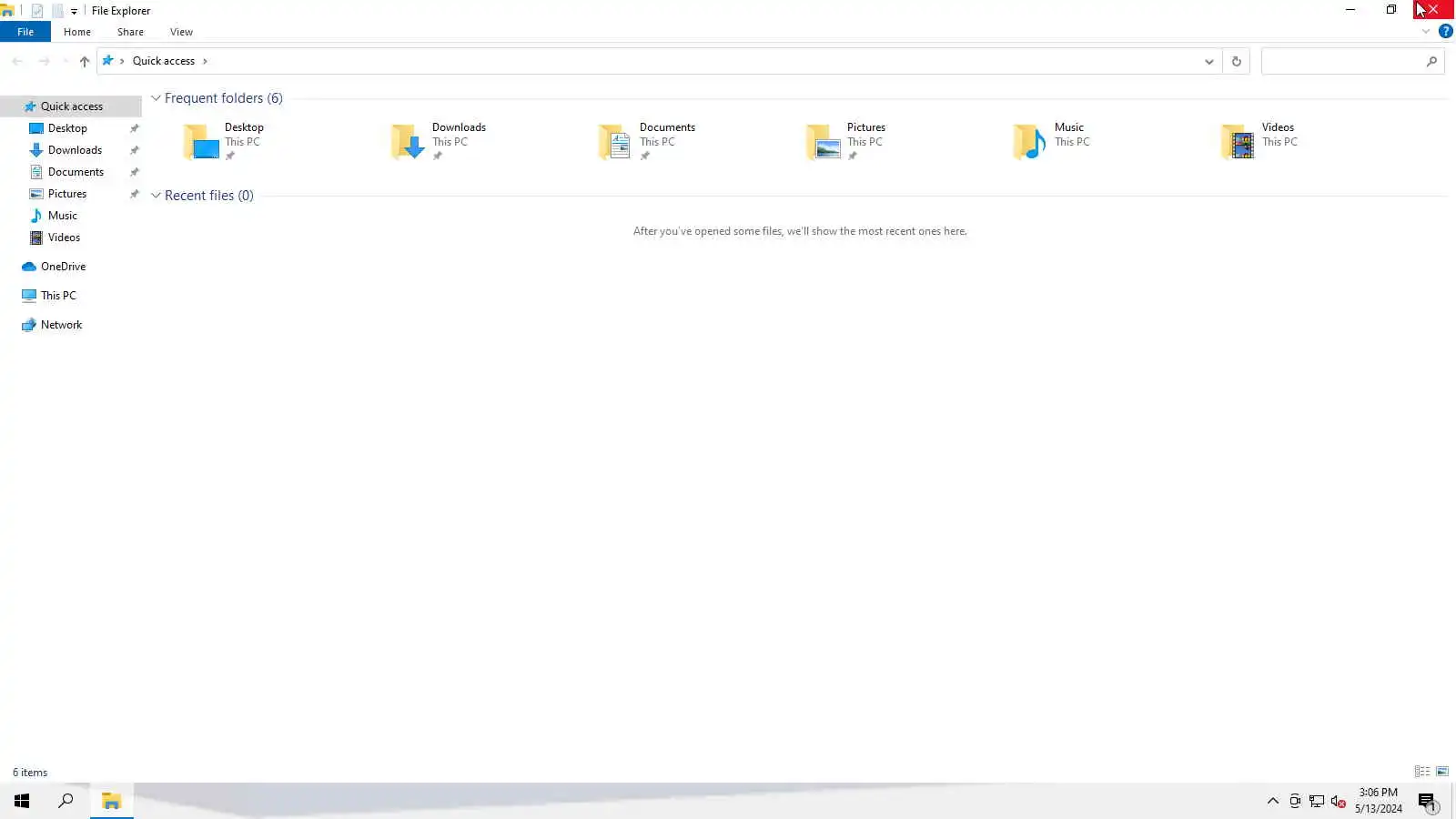Click the New folder icon in title bar
Image resolution: width=1456 pixels, height=819 pixels.
point(57,11)
